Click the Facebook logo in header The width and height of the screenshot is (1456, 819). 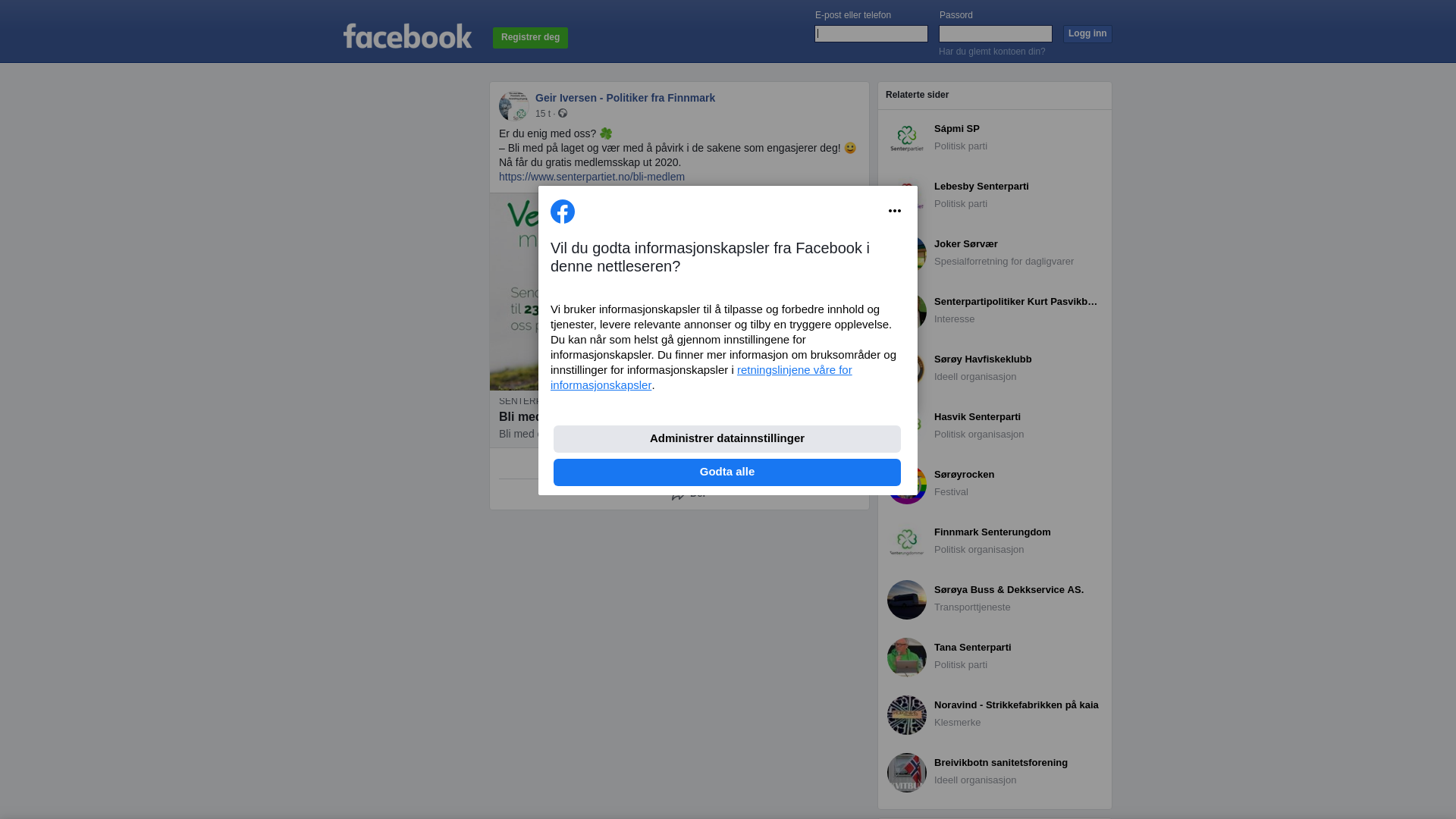(407, 36)
